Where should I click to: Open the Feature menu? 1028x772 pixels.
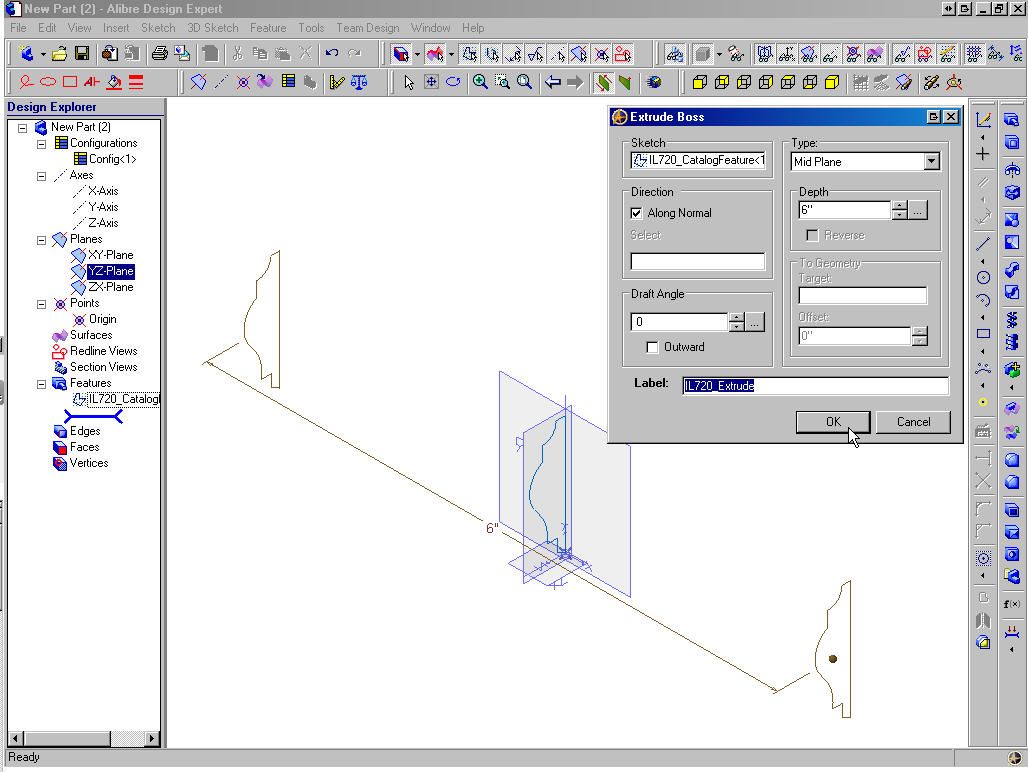click(268, 28)
